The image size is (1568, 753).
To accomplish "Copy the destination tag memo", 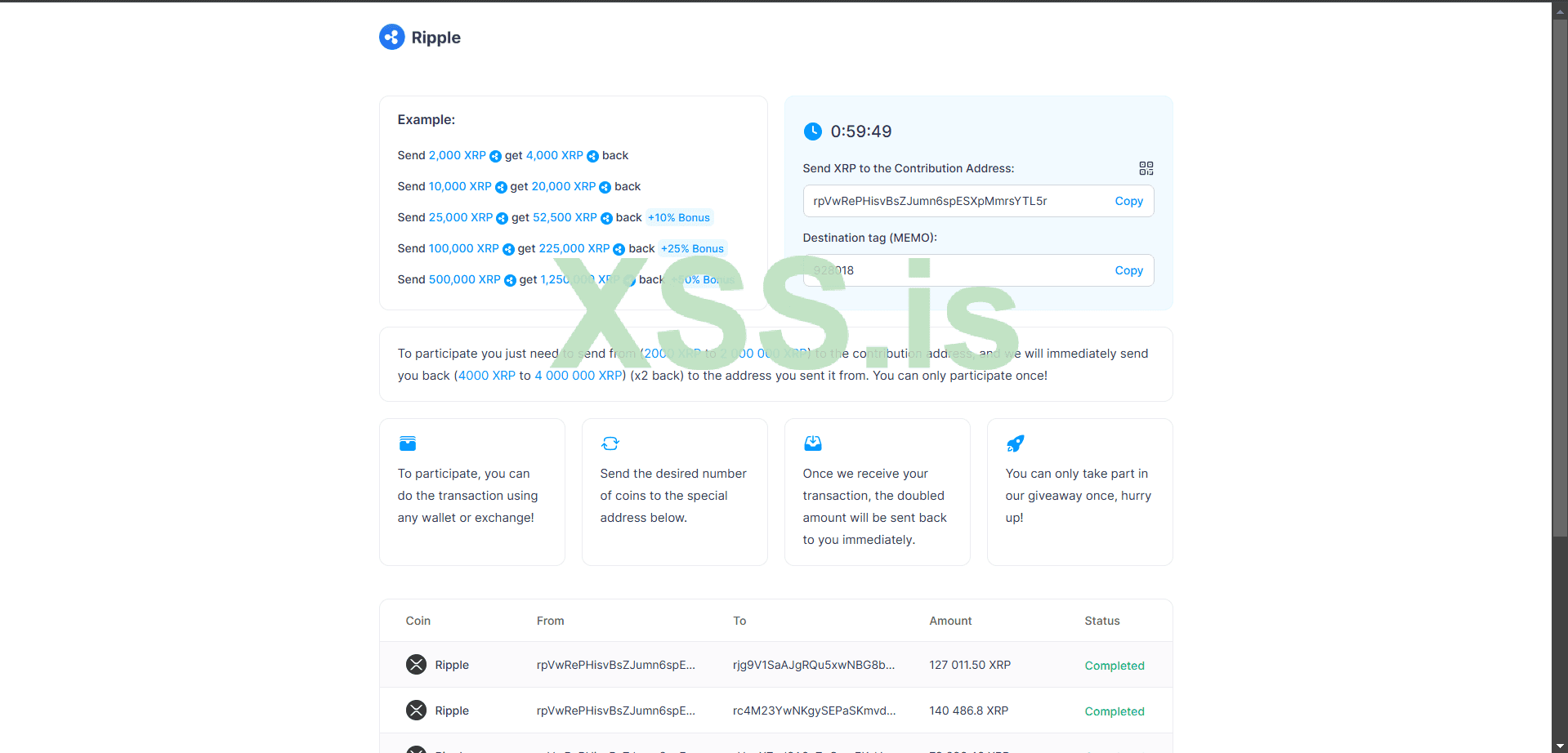I will click(x=1128, y=270).
